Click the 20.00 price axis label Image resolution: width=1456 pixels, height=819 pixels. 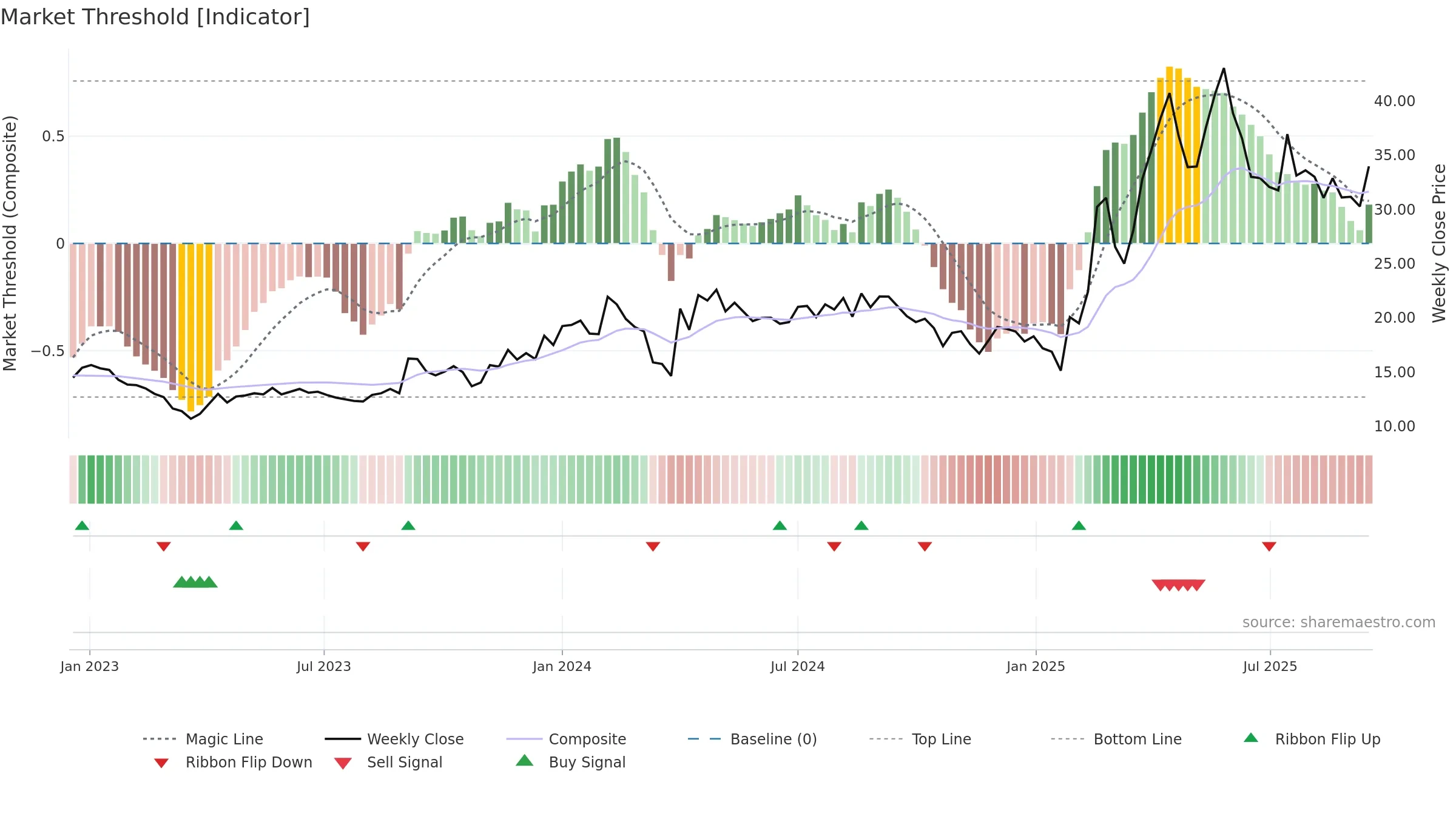click(1395, 317)
